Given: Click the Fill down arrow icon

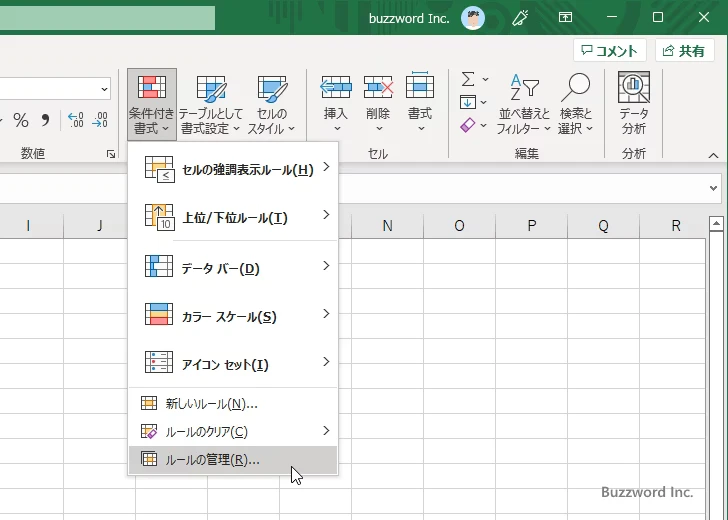Looking at the screenshot, I should point(468,102).
